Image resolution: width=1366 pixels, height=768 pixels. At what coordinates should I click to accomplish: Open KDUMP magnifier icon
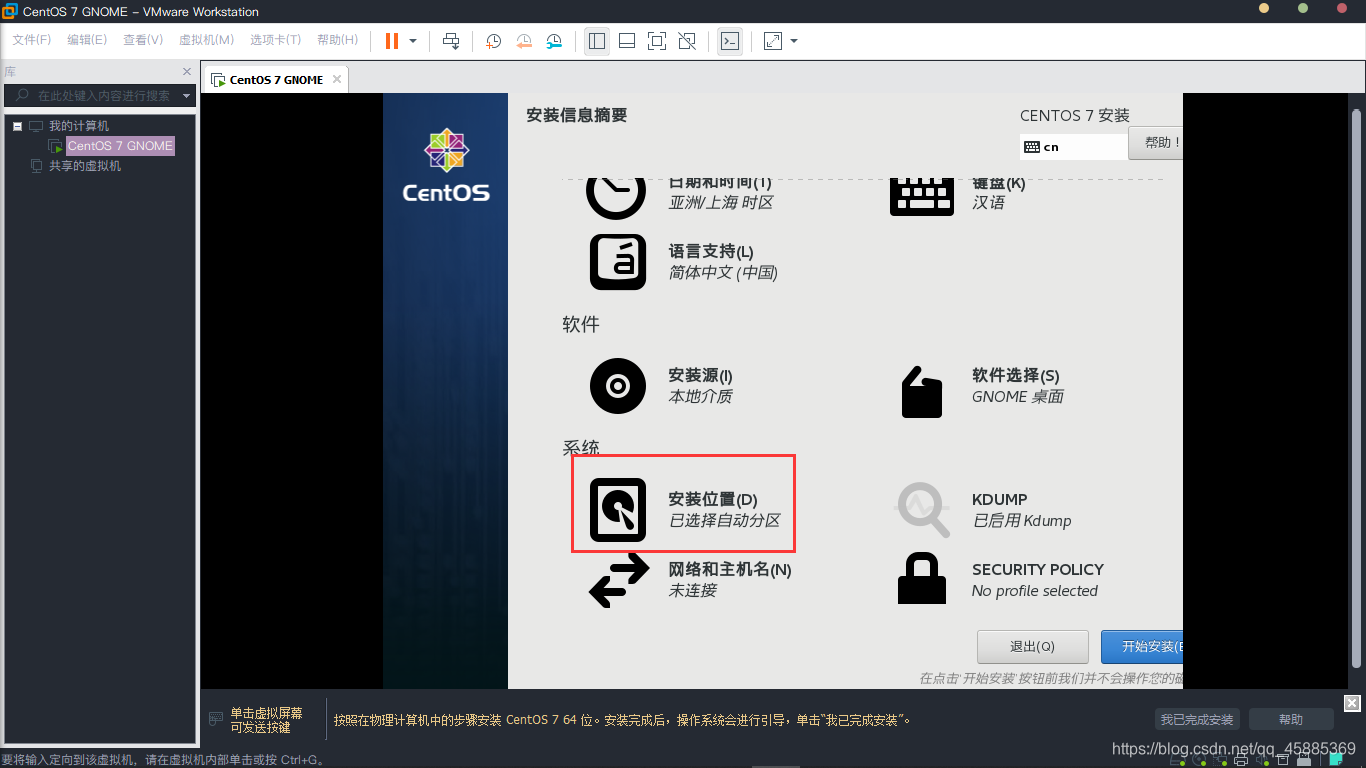click(922, 510)
